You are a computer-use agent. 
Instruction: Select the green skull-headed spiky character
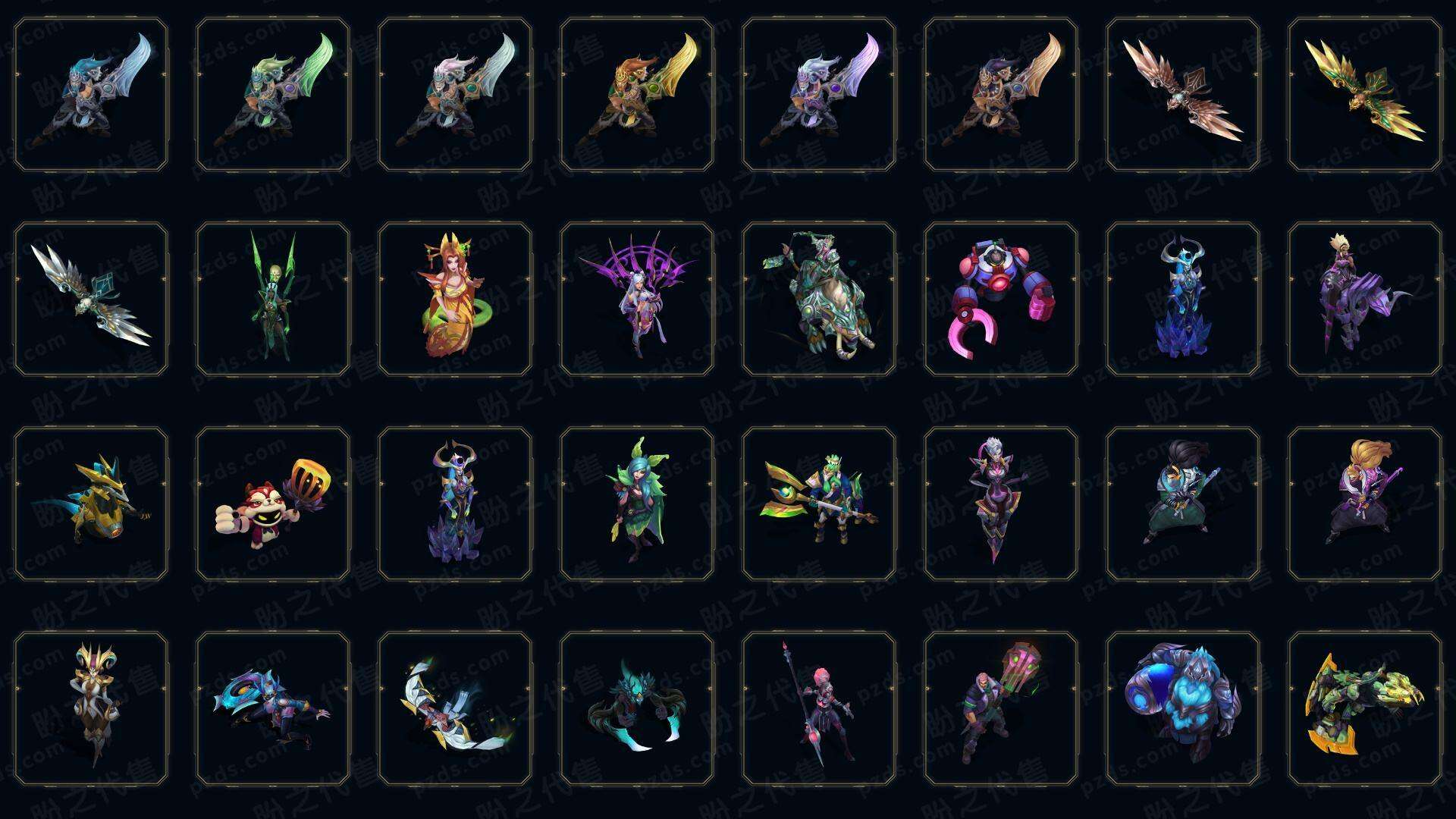pos(273,299)
